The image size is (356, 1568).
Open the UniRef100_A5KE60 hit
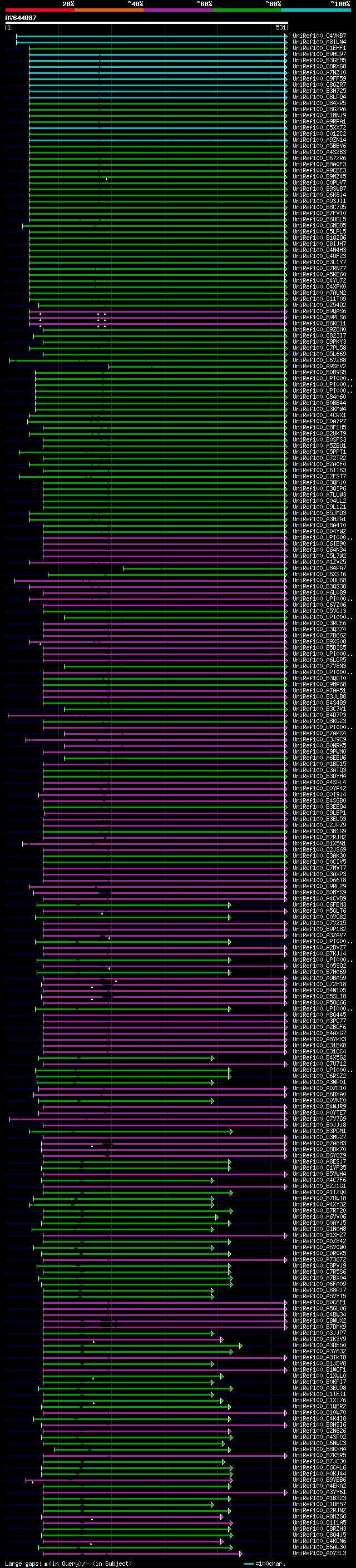point(319,275)
